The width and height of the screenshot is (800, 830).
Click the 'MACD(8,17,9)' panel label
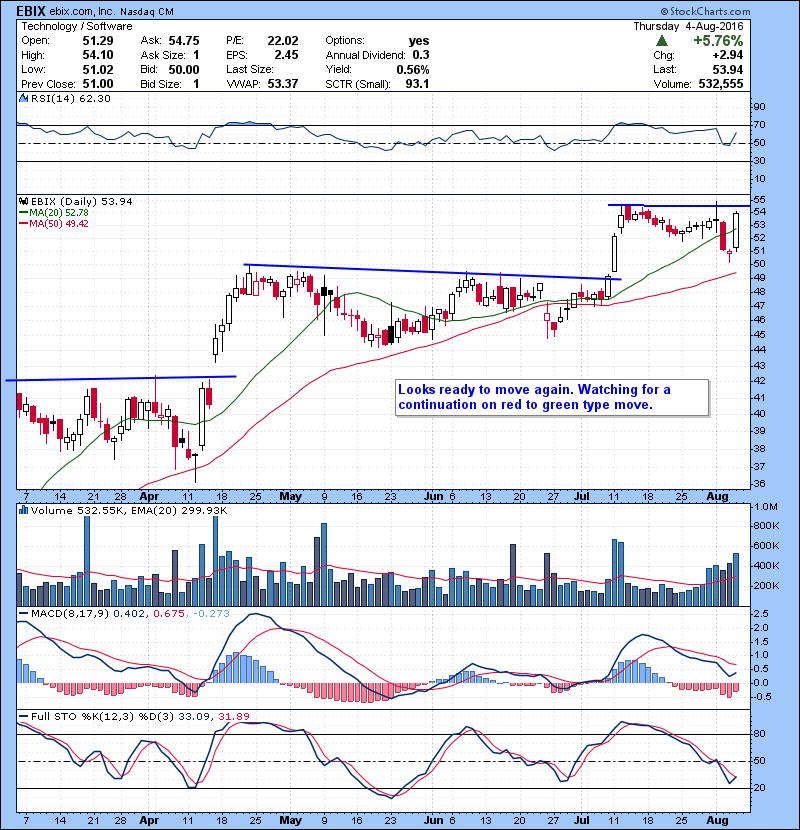pos(70,614)
